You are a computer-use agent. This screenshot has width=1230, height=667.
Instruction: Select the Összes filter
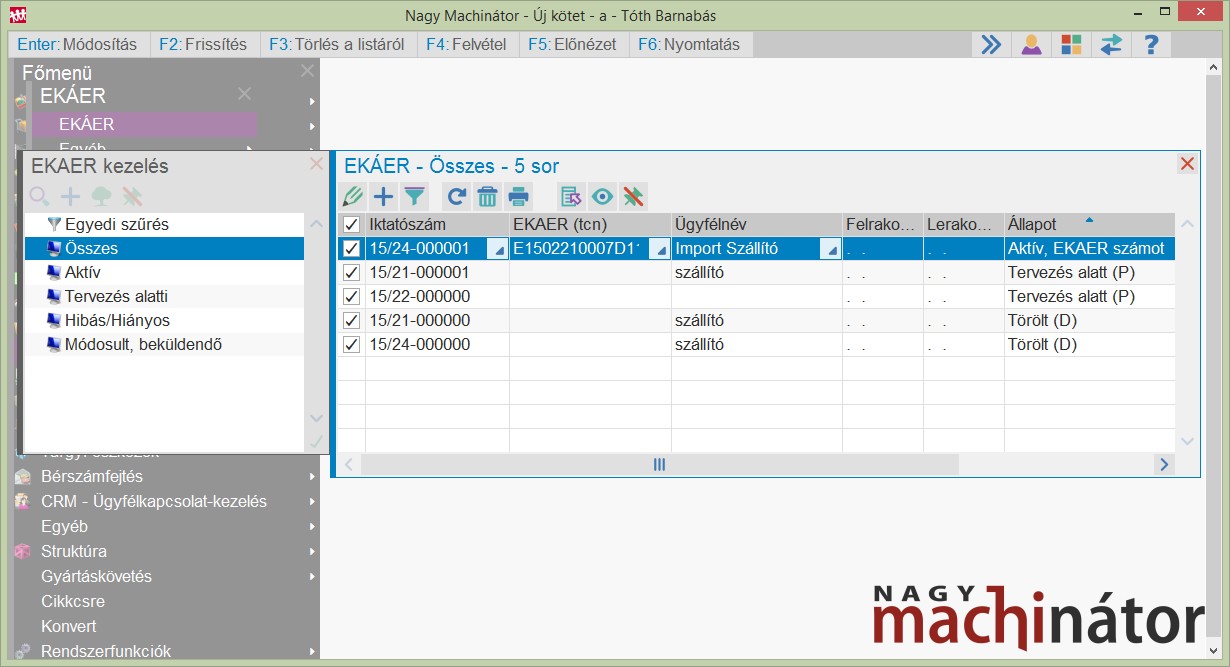(x=164, y=248)
